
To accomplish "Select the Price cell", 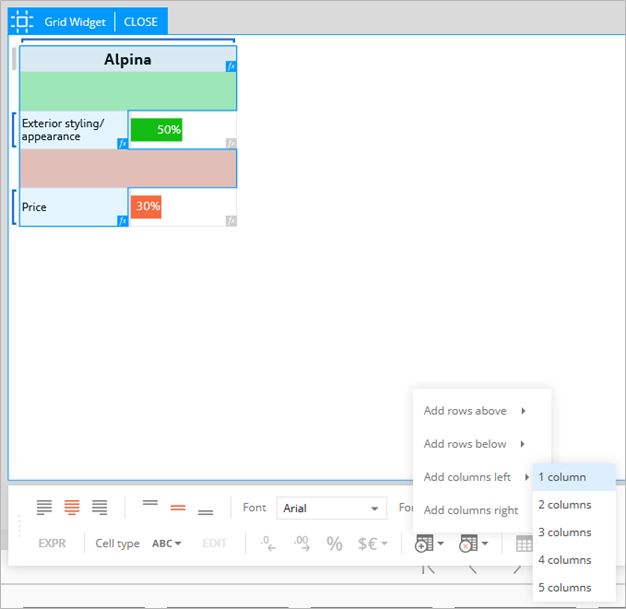I will click(74, 207).
